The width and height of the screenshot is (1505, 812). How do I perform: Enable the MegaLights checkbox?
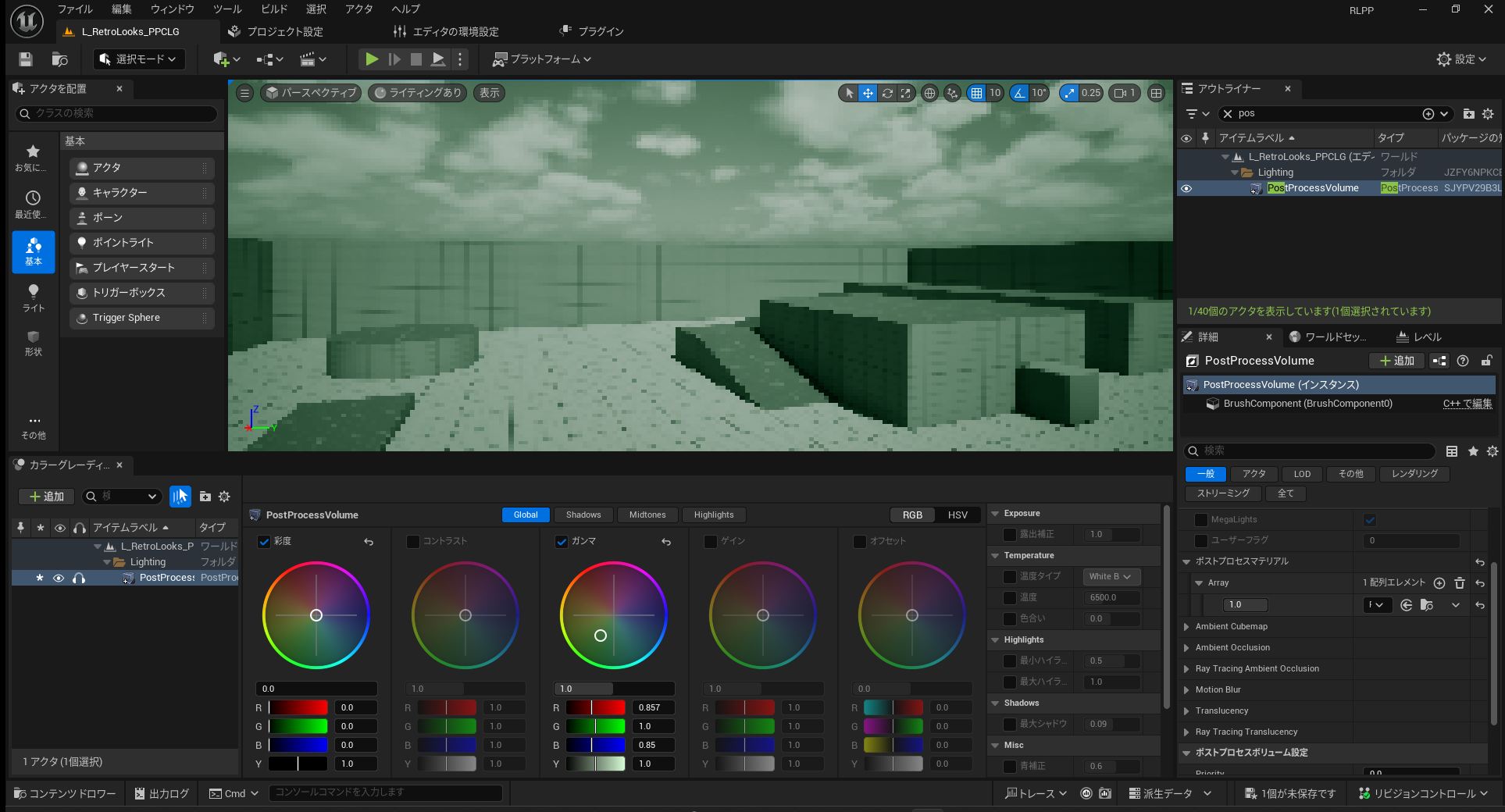click(x=1200, y=519)
